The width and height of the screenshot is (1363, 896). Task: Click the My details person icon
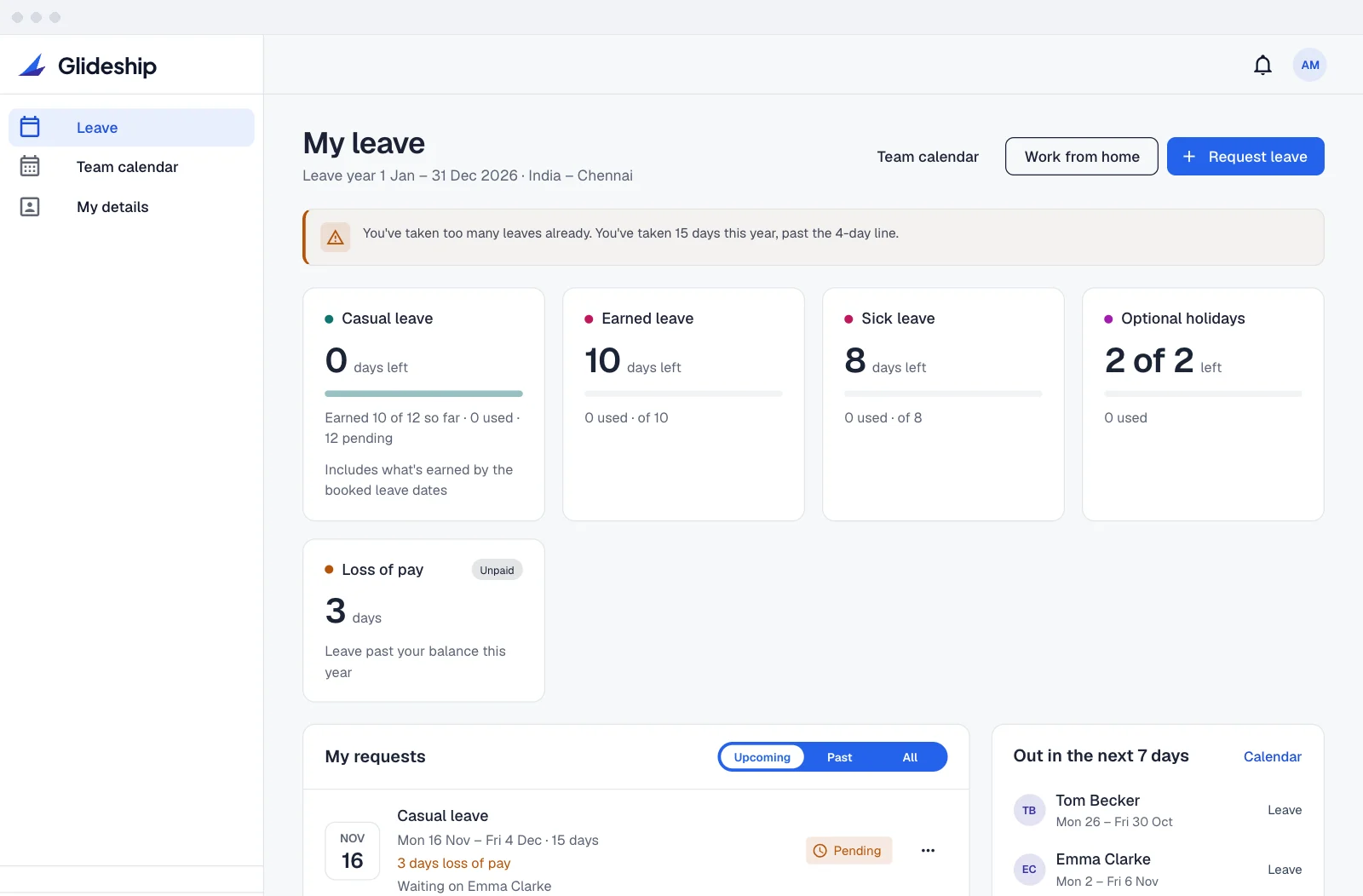30,206
